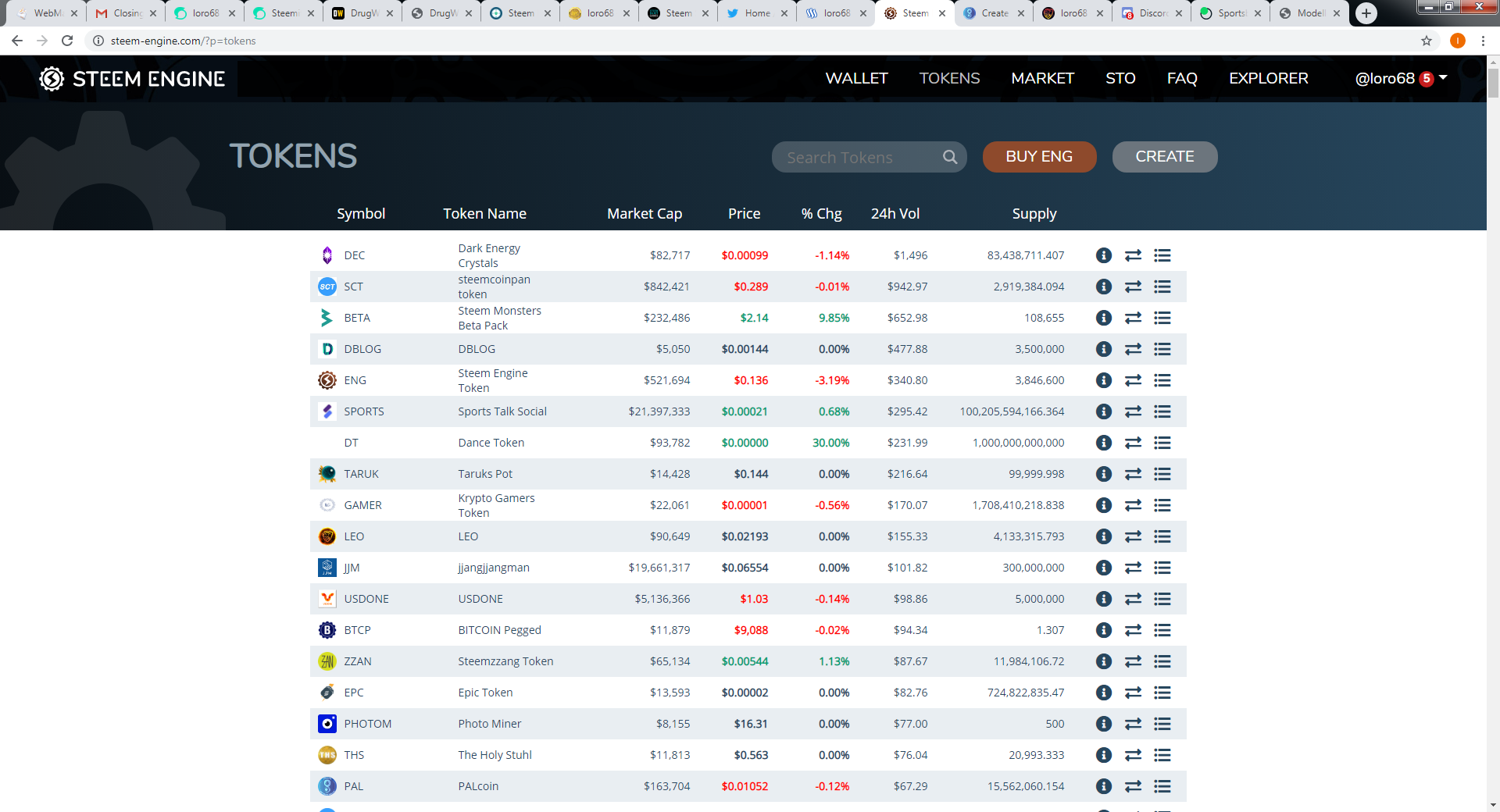The width and height of the screenshot is (1500, 812).
Task: View info icon for Dance Token (DT)
Action: coord(1103,443)
